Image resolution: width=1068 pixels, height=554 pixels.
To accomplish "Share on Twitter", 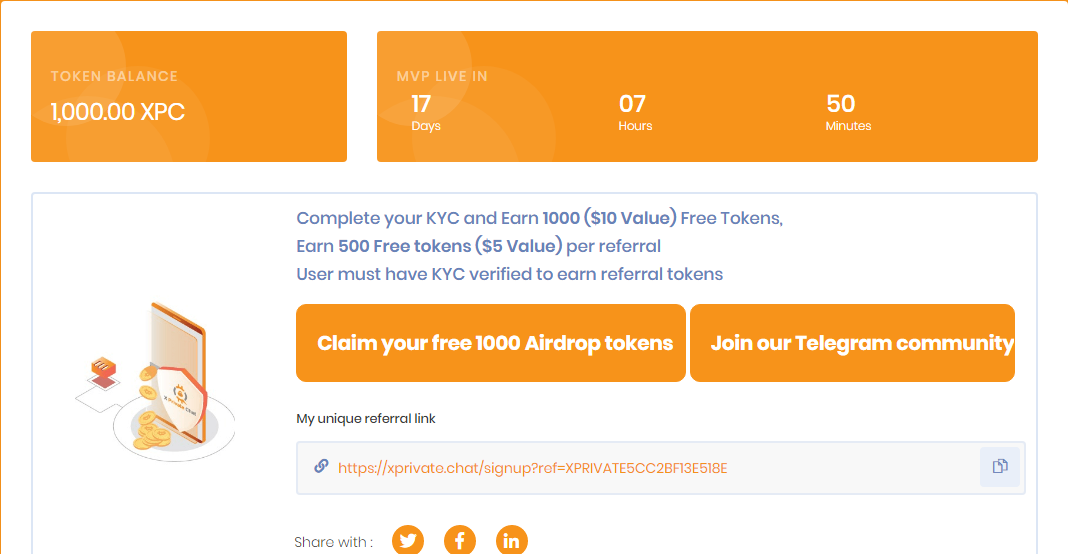I will pos(408,541).
